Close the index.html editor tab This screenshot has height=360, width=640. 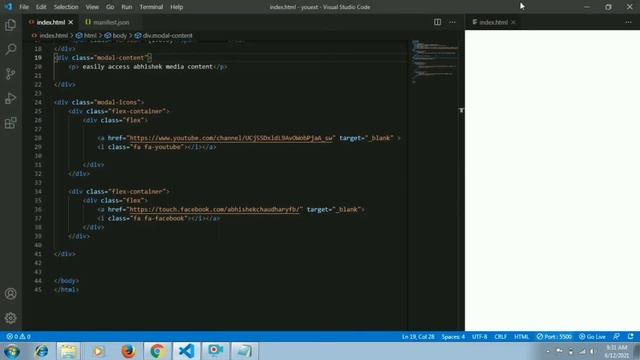71,22
